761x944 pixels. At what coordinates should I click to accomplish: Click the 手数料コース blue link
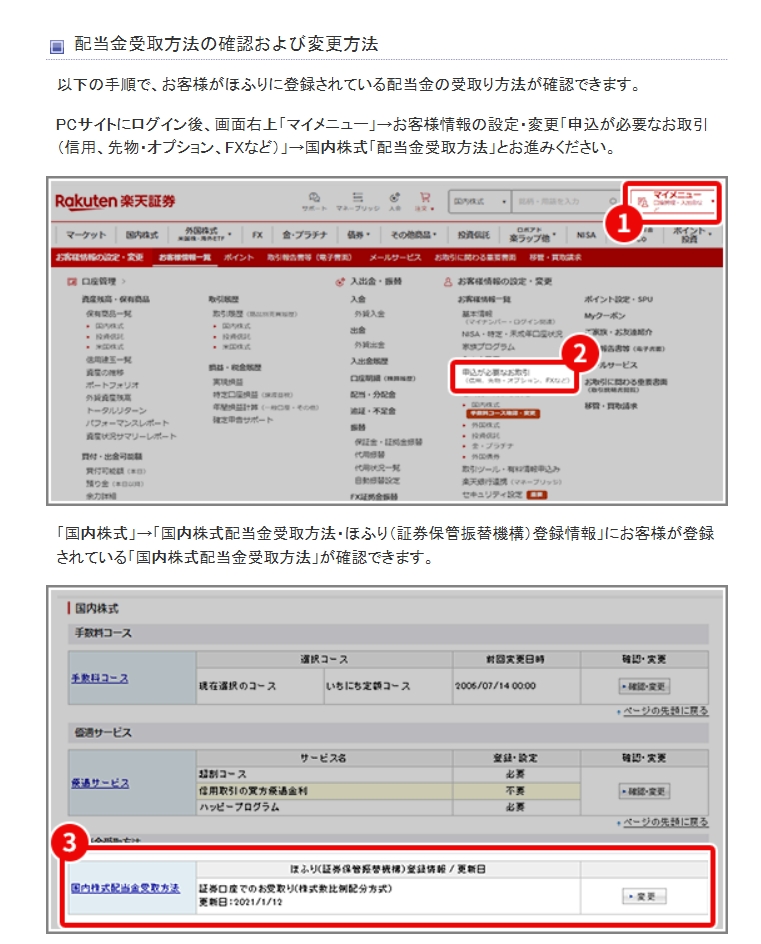click(x=100, y=678)
